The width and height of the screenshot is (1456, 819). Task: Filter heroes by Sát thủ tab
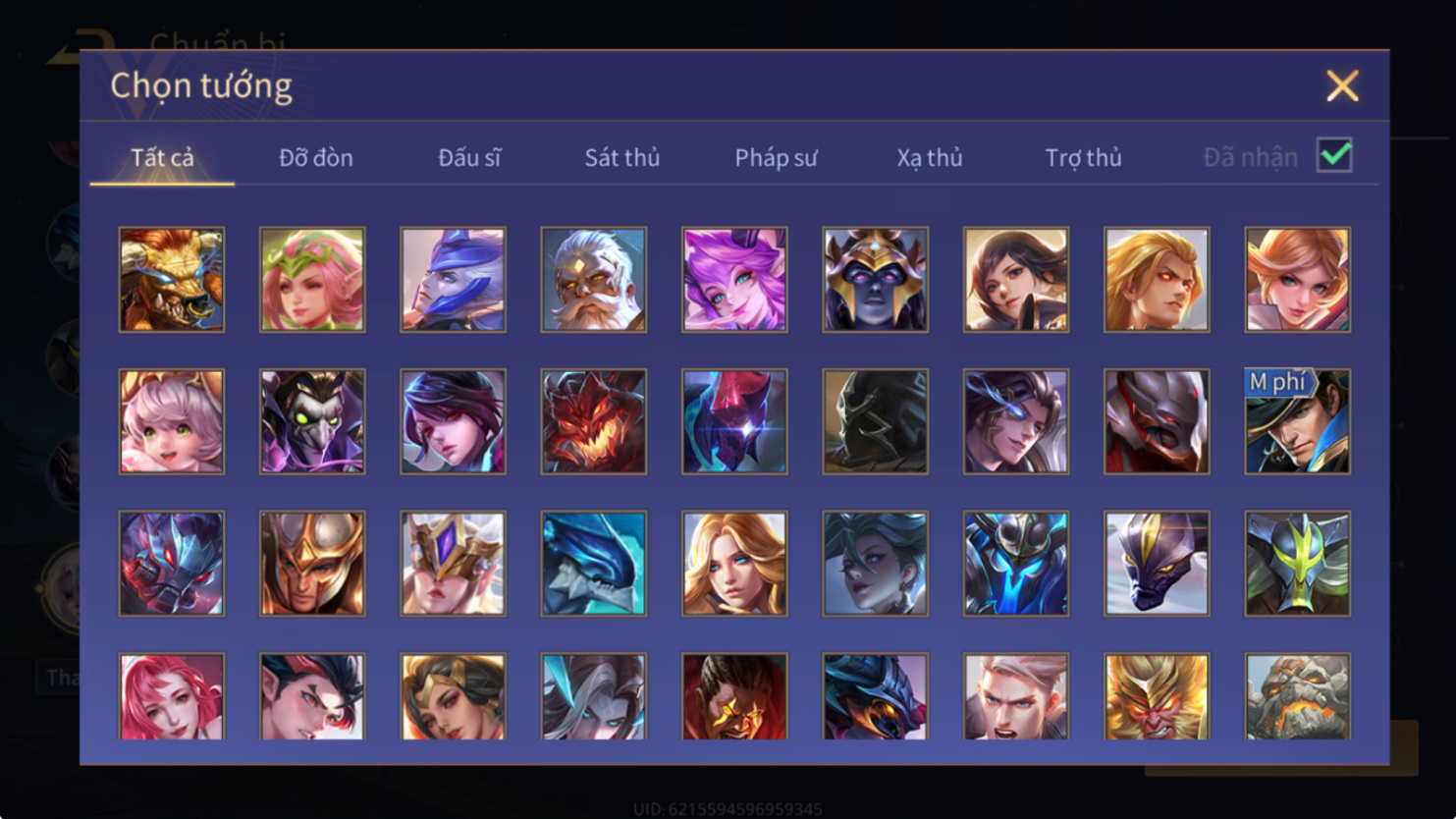click(x=622, y=157)
